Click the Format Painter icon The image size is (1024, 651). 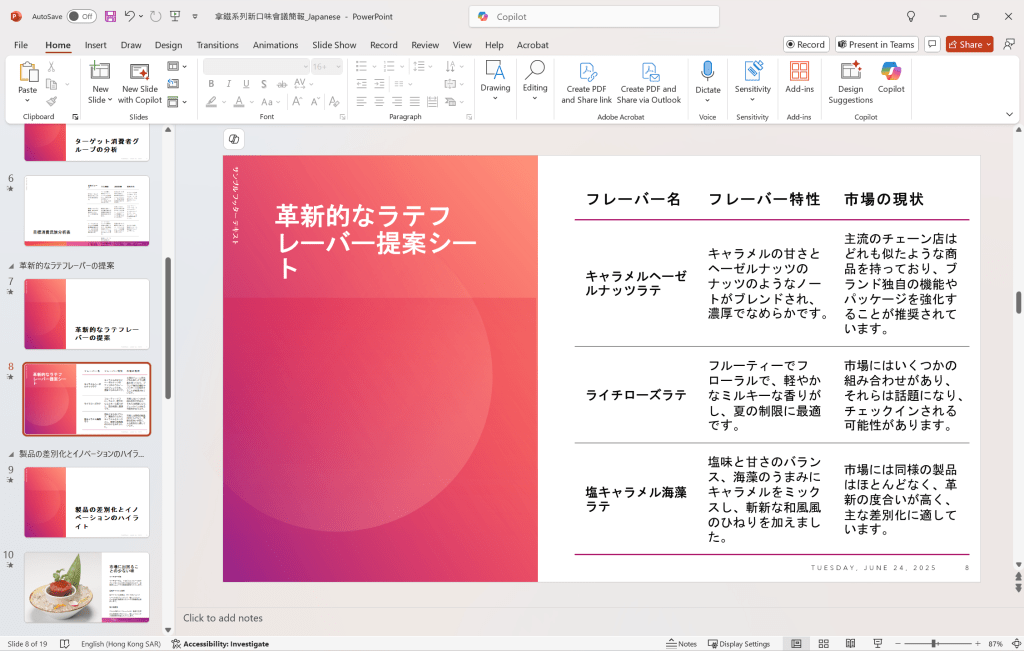pos(52,101)
